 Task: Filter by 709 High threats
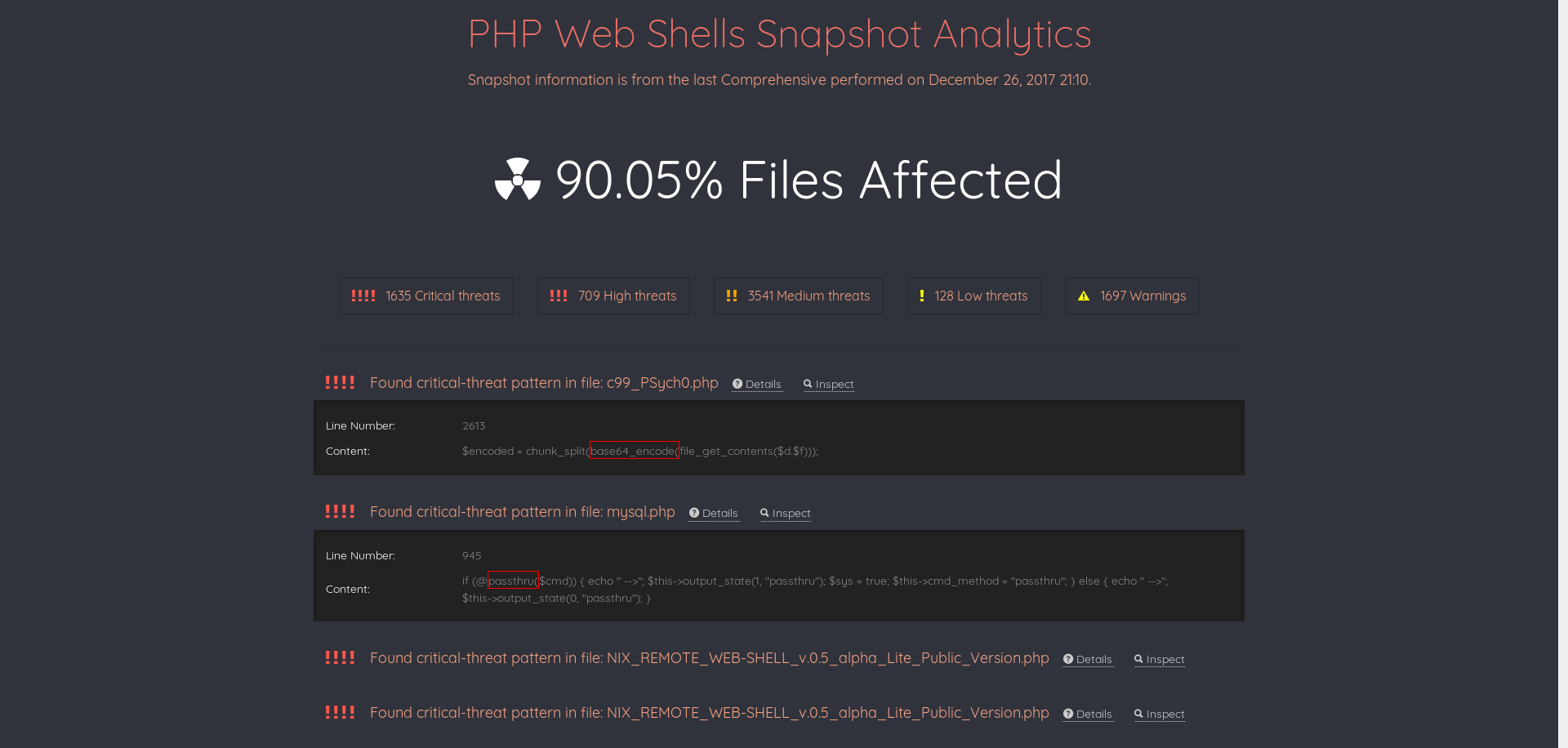613,296
